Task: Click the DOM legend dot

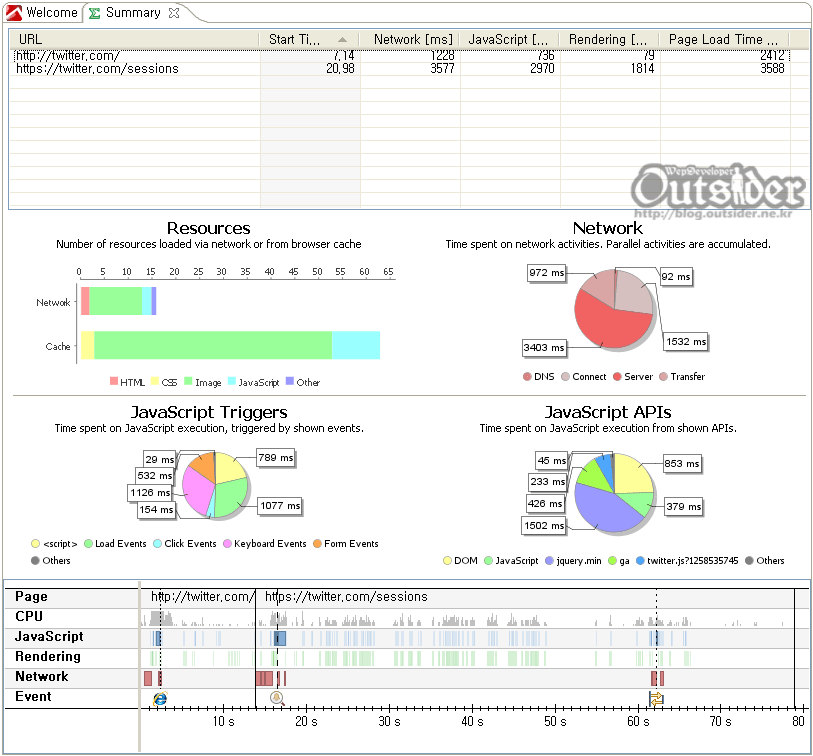Action: point(447,561)
